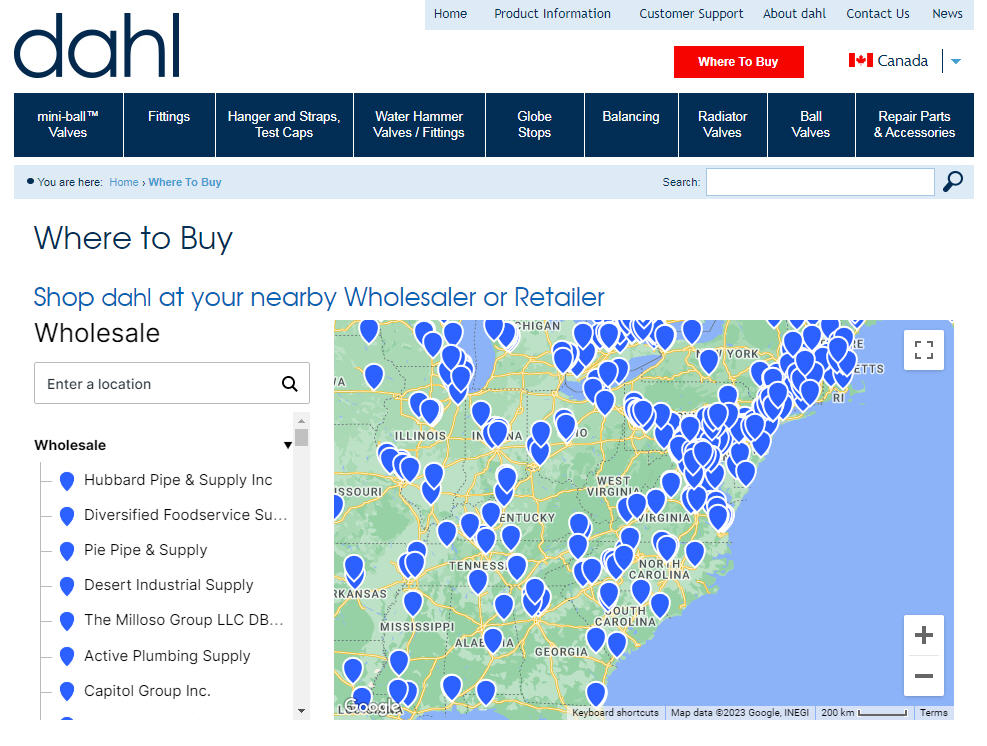The image size is (987, 746).
Task: Zoom out on the map
Action: [x=923, y=676]
